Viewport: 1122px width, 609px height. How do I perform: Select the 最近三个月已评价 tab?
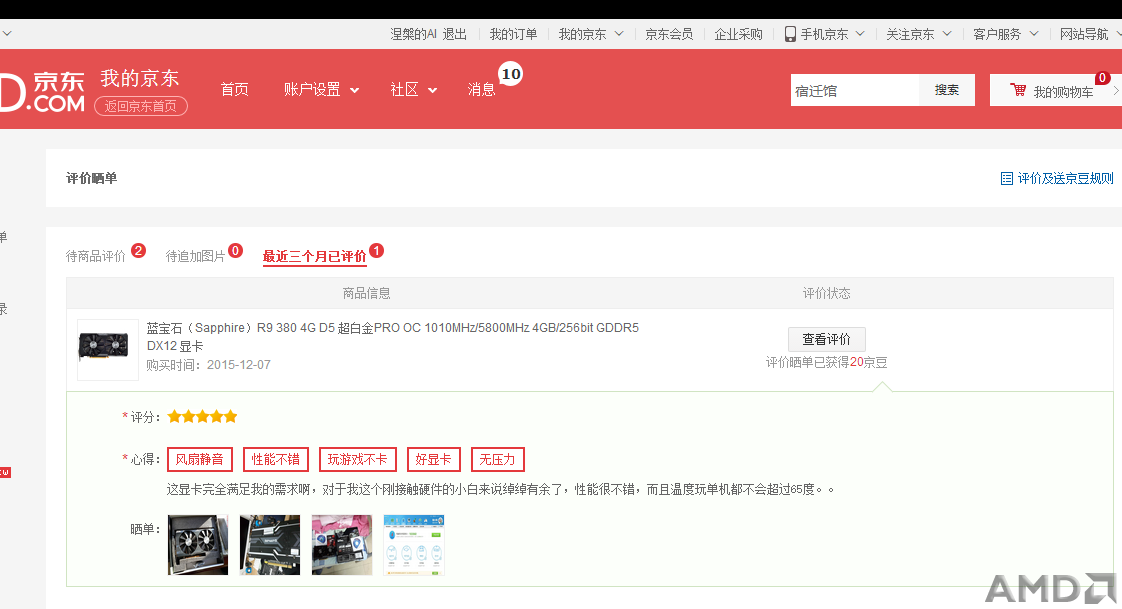coord(314,256)
